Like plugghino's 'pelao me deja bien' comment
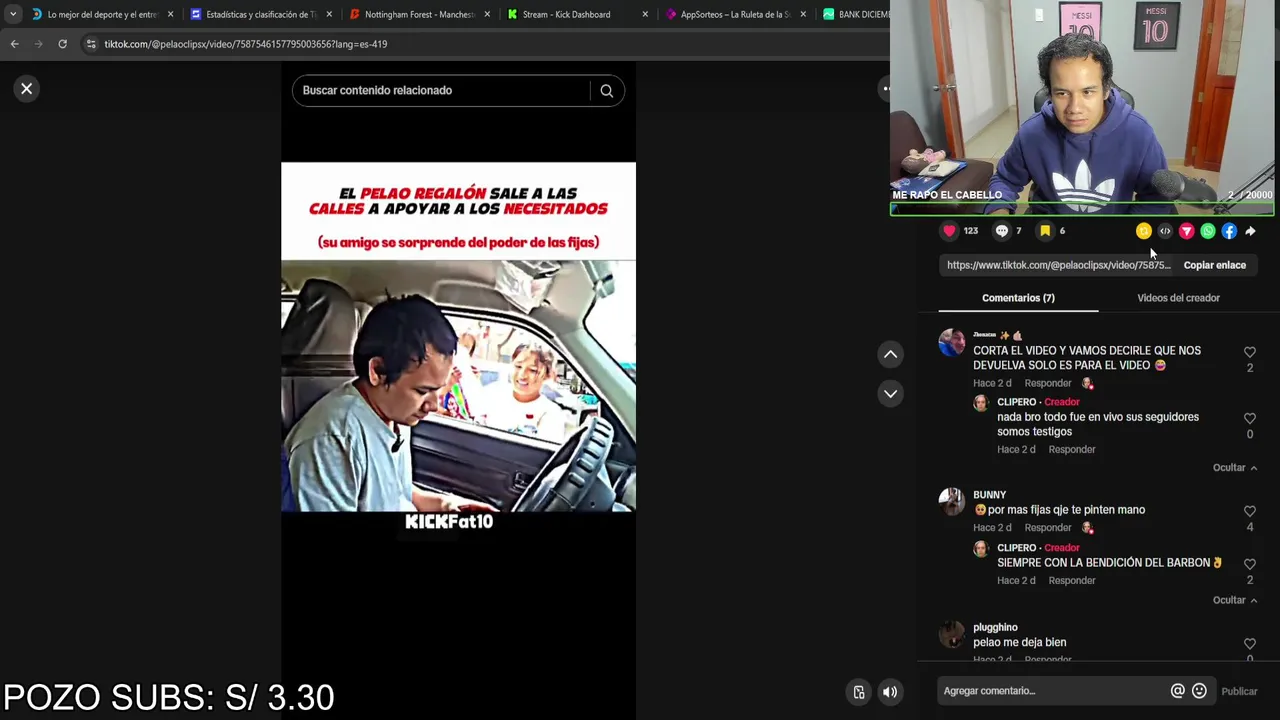The image size is (1280, 720). [1249, 644]
